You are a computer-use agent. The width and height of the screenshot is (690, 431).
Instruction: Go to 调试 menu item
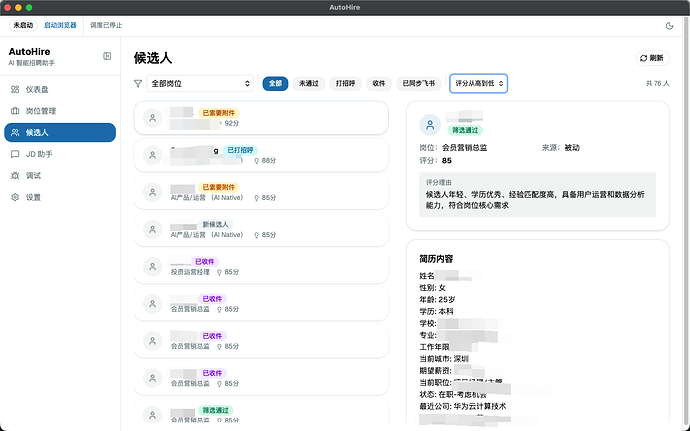point(60,176)
